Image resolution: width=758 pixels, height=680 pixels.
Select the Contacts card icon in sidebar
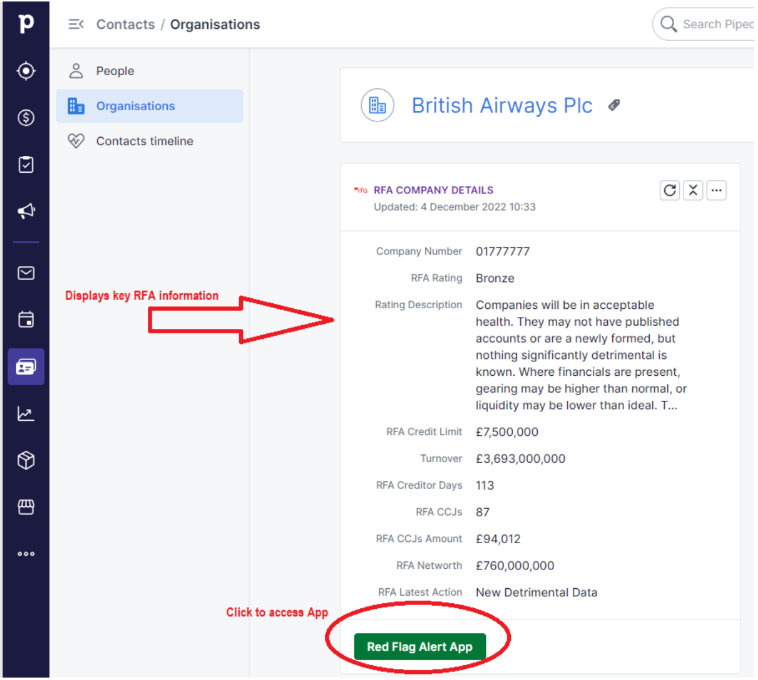[x=26, y=367]
